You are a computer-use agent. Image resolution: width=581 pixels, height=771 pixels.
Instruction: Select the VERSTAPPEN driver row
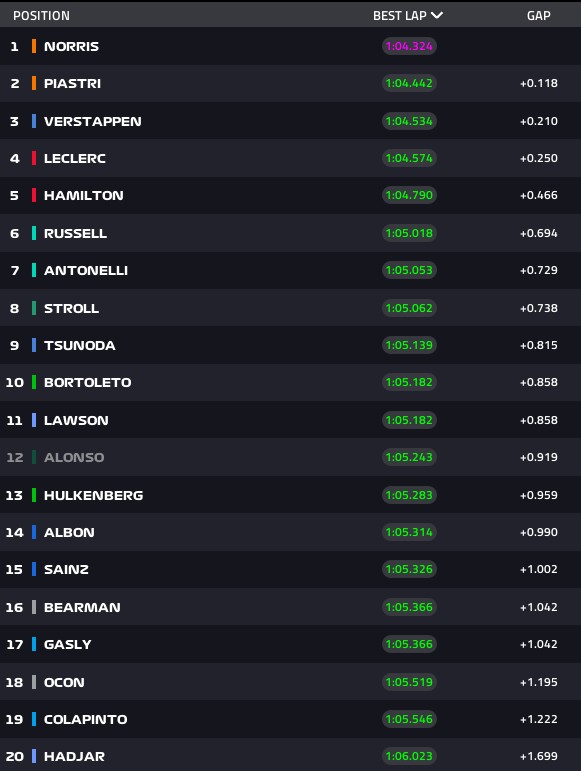pyautogui.click(x=290, y=121)
